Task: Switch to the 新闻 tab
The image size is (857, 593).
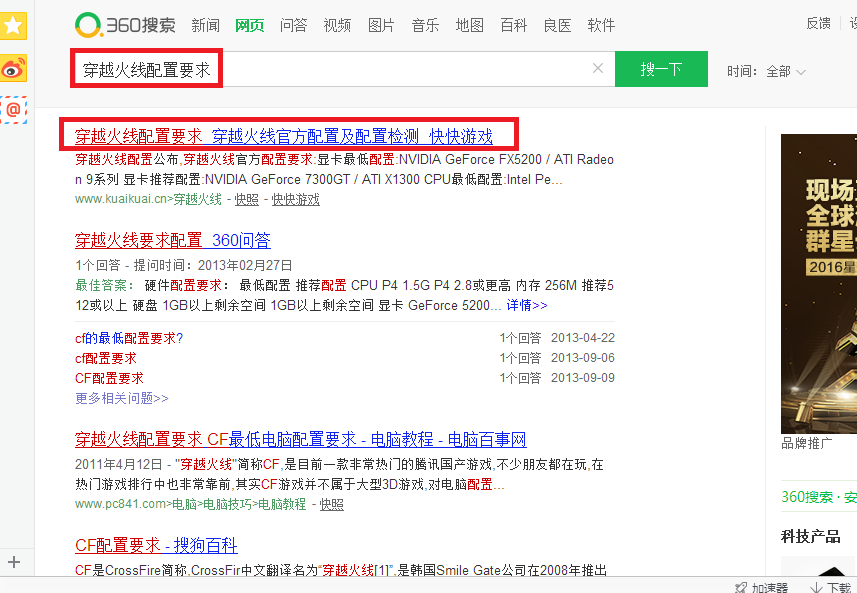Action: pos(206,25)
